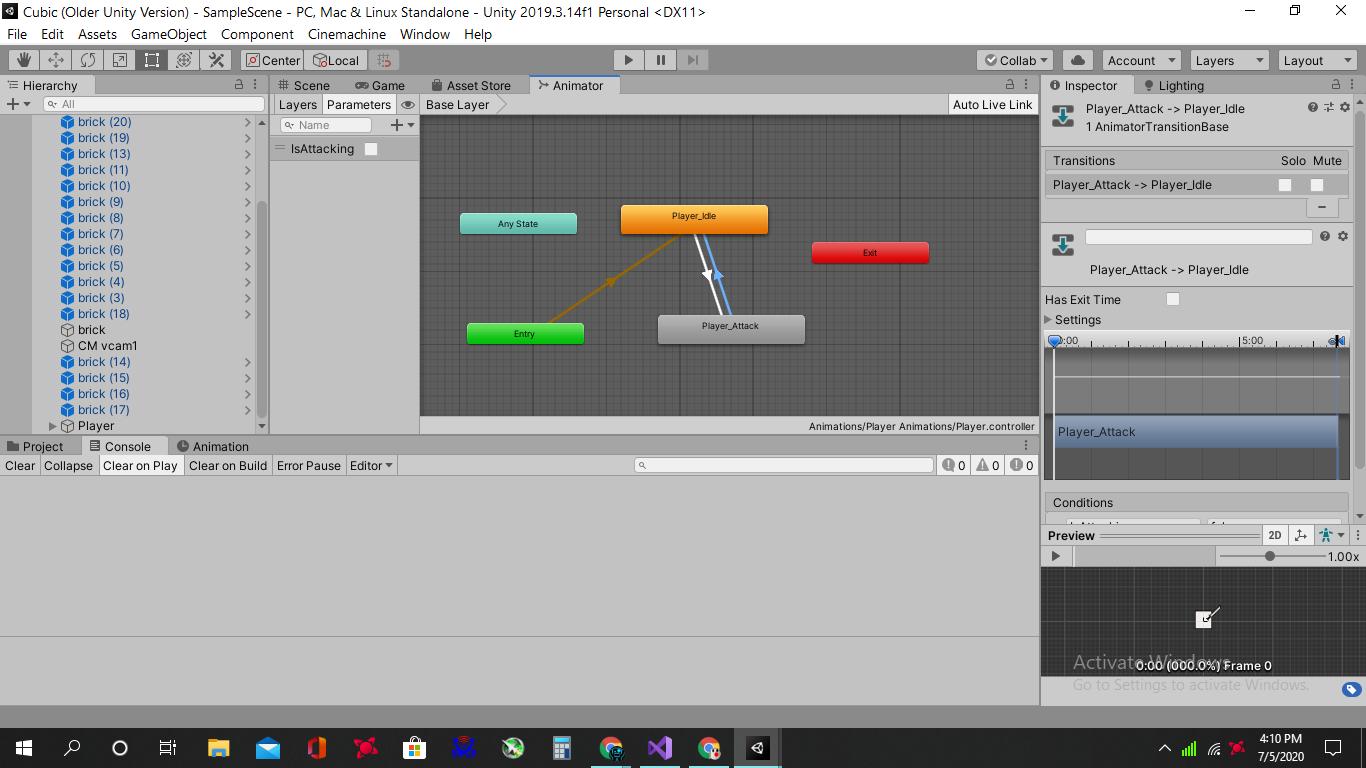This screenshot has width=1366, height=768.
Task: Open the Collab dropdown in the toolbar
Action: tap(1014, 60)
